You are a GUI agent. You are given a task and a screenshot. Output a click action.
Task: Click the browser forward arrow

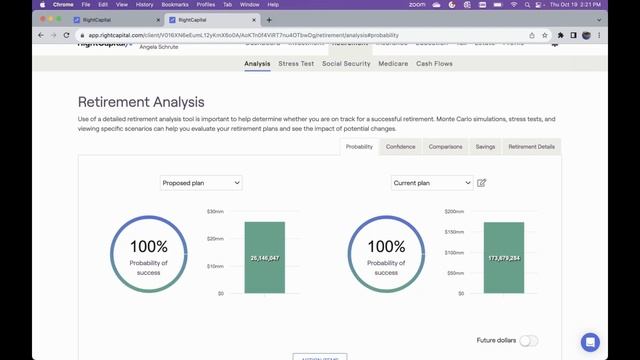click(x=53, y=36)
